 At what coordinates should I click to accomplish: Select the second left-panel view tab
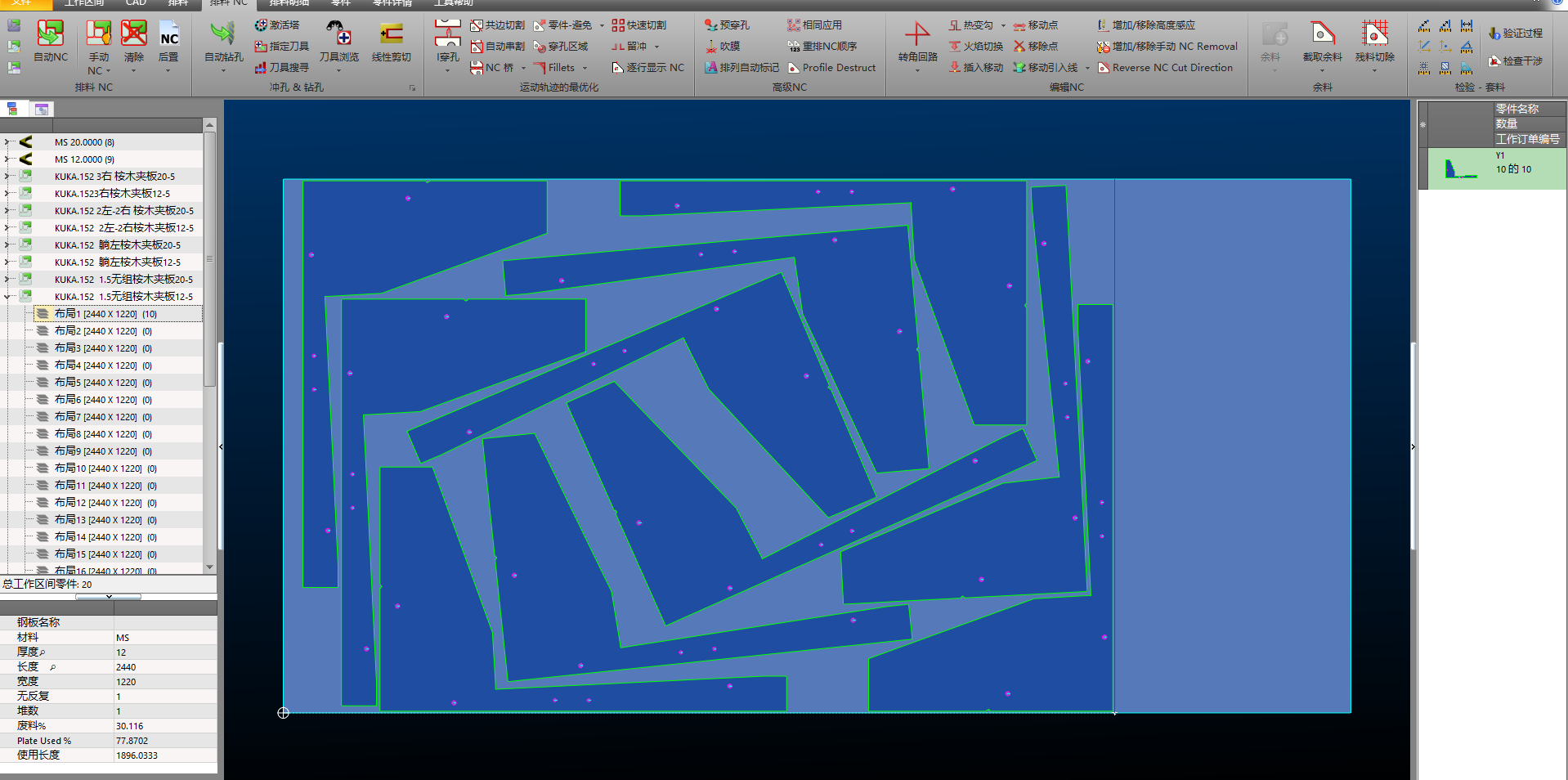(42, 109)
